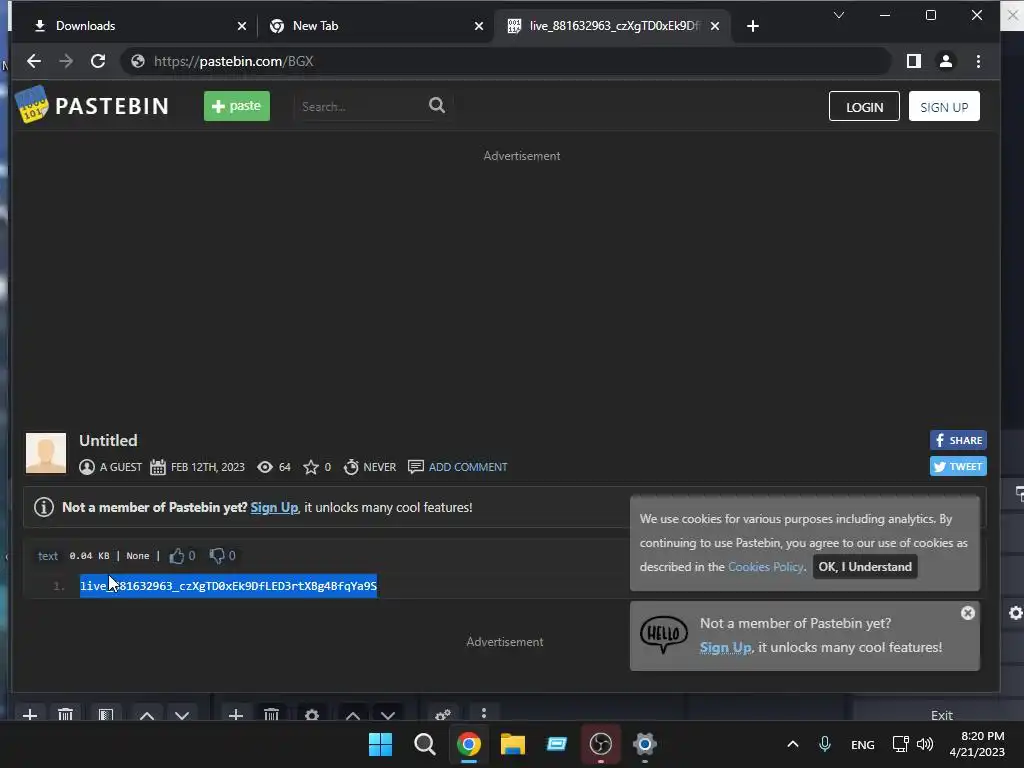Open File Explorer from the taskbar
Viewport: 1024px width, 768px height.
tap(513, 744)
